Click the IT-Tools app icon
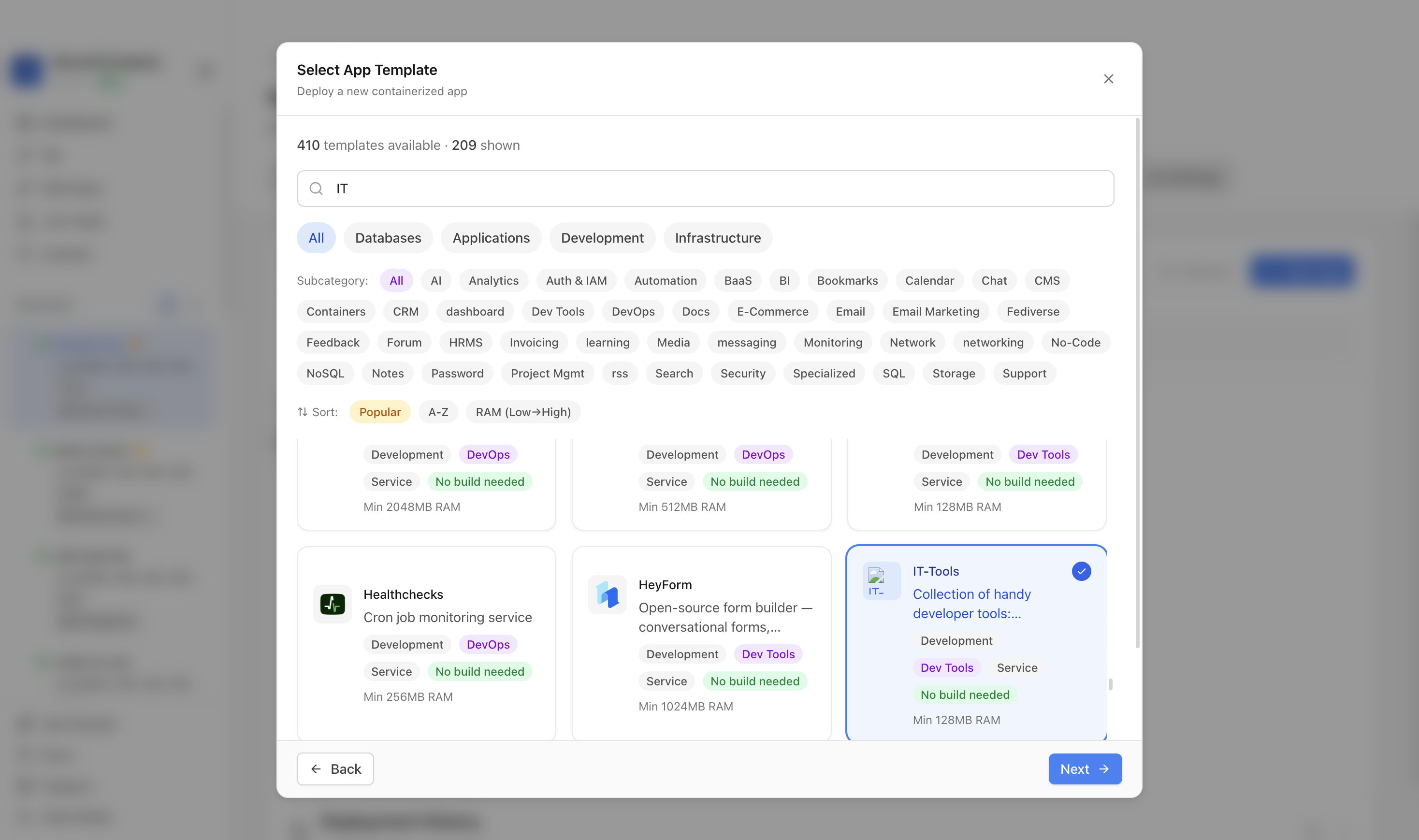This screenshot has height=840, width=1419. pyautogui.click(x=881, y=581)
